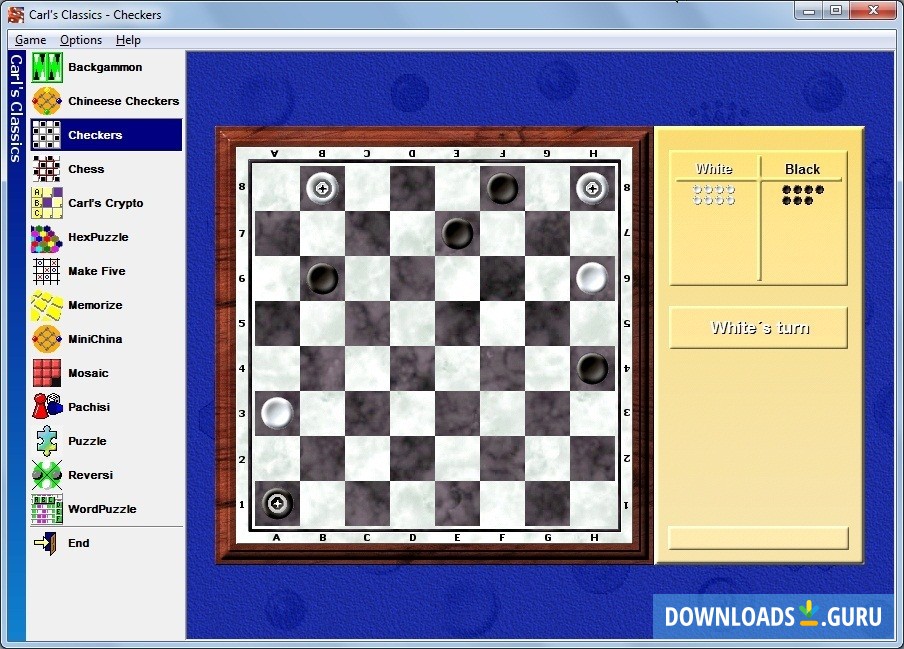Start Pachisi using its pawn icon

tap(47, 407)
